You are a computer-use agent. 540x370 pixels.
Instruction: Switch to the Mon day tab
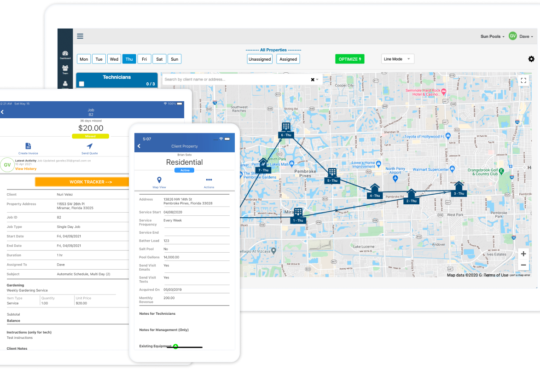coord(84,59)
